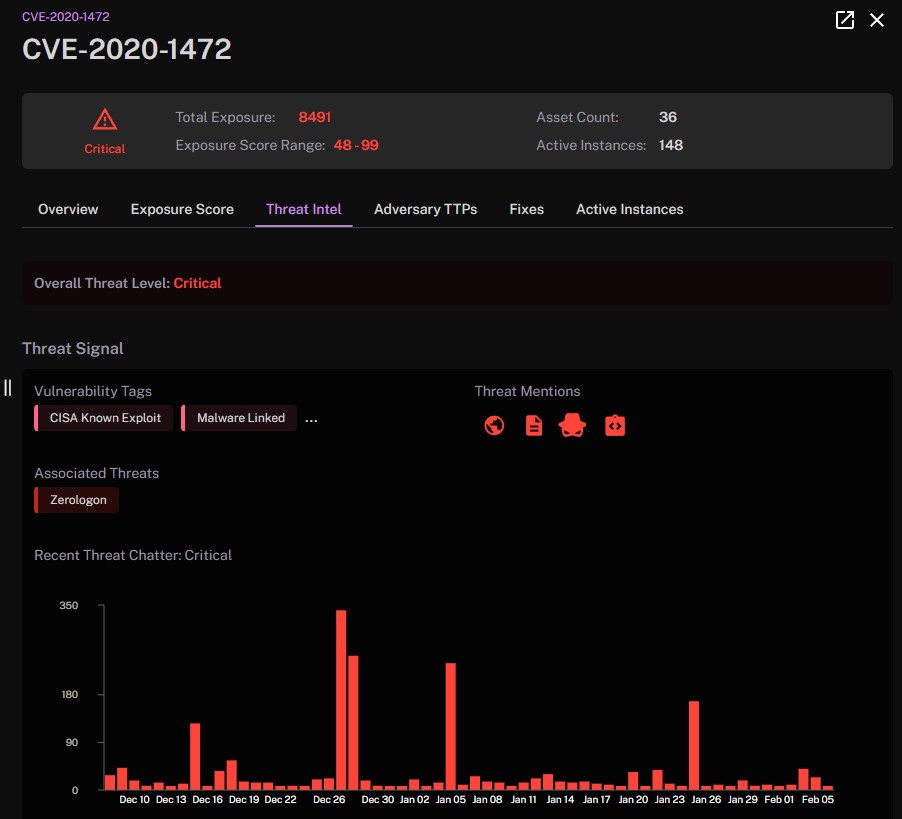Image resolution: width=902 pixels, height=819 pixels.
Task: View the Active Instances tab
Action: click(630, 209)
